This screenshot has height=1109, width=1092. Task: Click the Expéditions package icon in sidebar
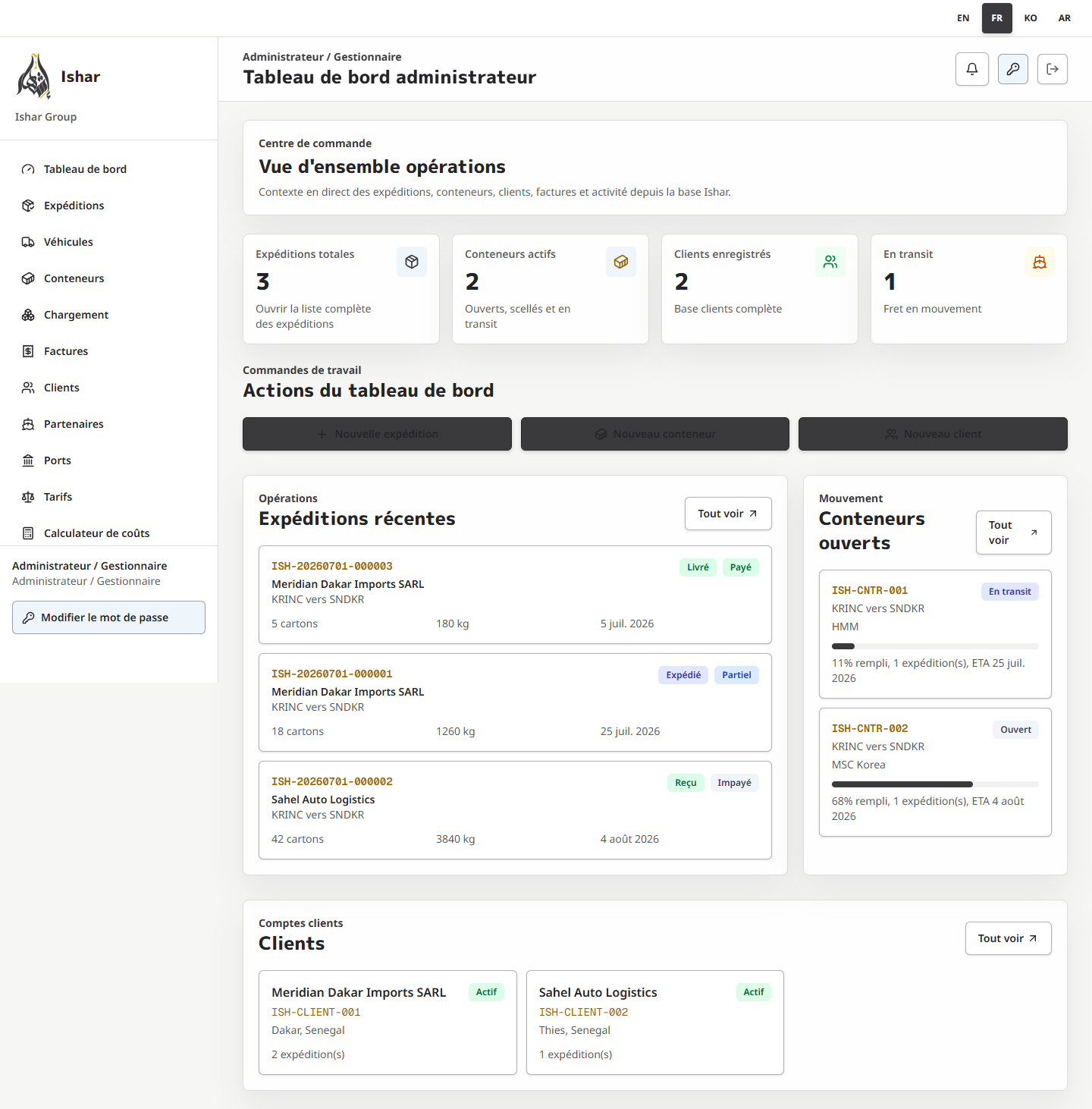pyautogui.click(x=28, y=206)
